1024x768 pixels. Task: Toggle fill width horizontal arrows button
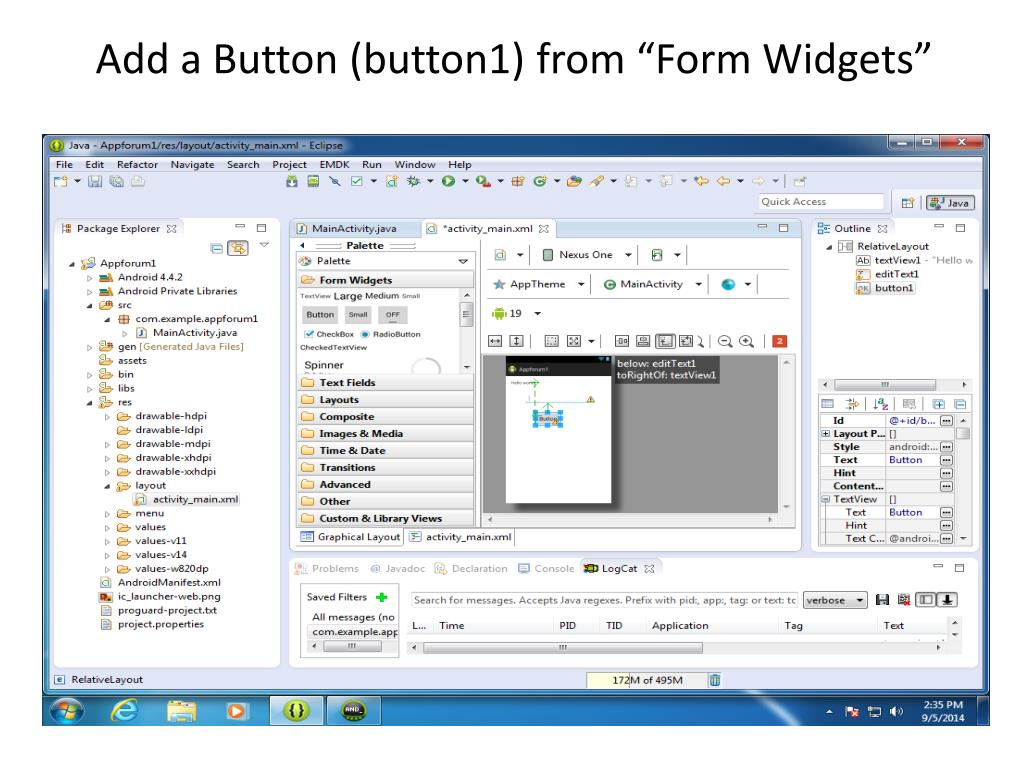click(x=495, y=341)
